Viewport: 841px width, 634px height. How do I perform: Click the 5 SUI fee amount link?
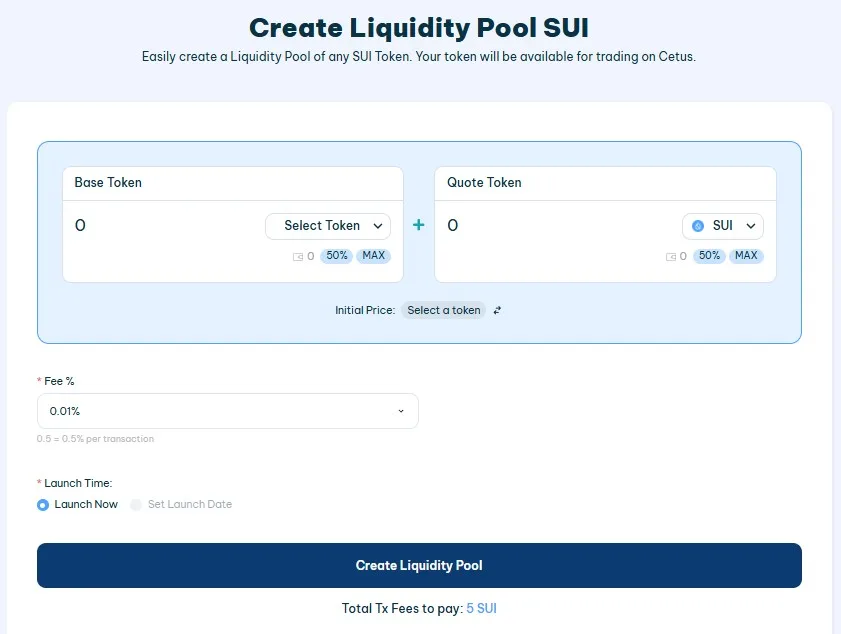[481, 608]
